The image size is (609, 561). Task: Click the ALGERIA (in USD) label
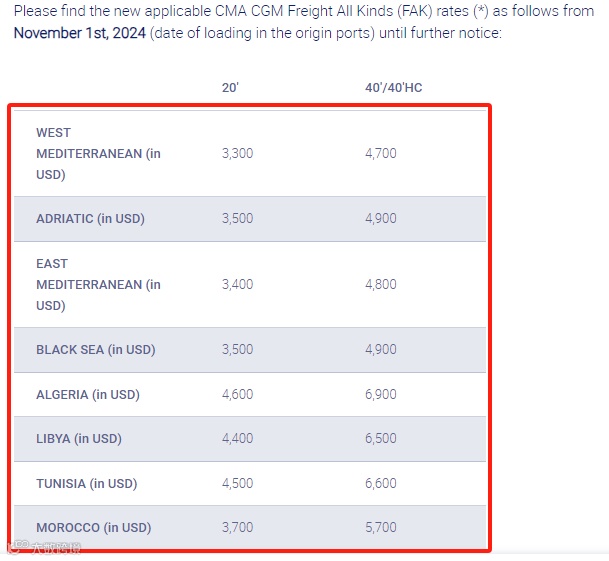[88, 394]
